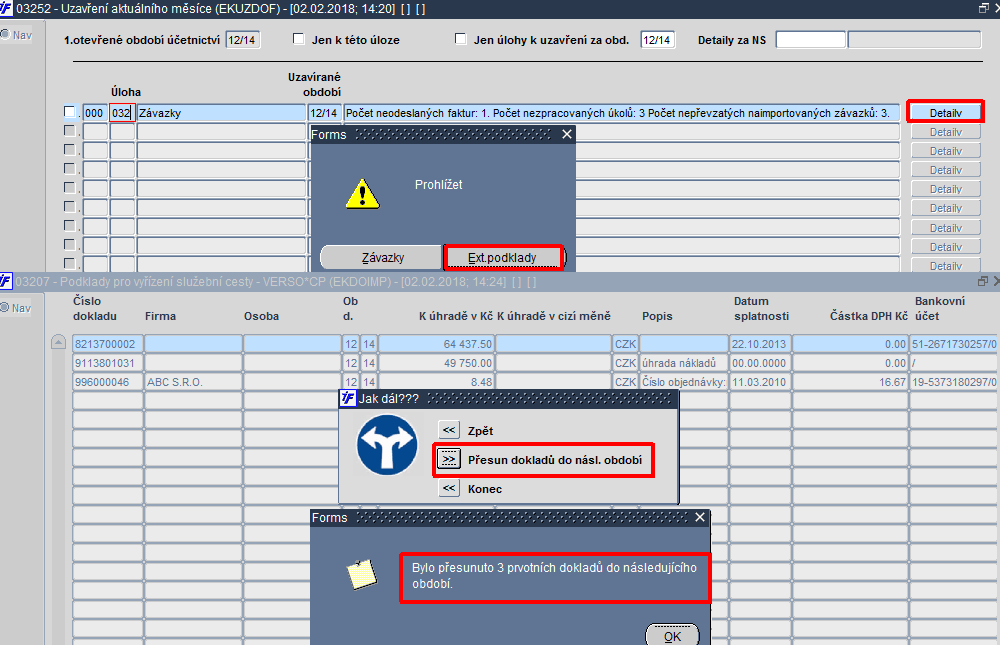
Task: Check 'Jen úlohy k uzavření za obd.' checkbox
Action: [x=460, y=39]
